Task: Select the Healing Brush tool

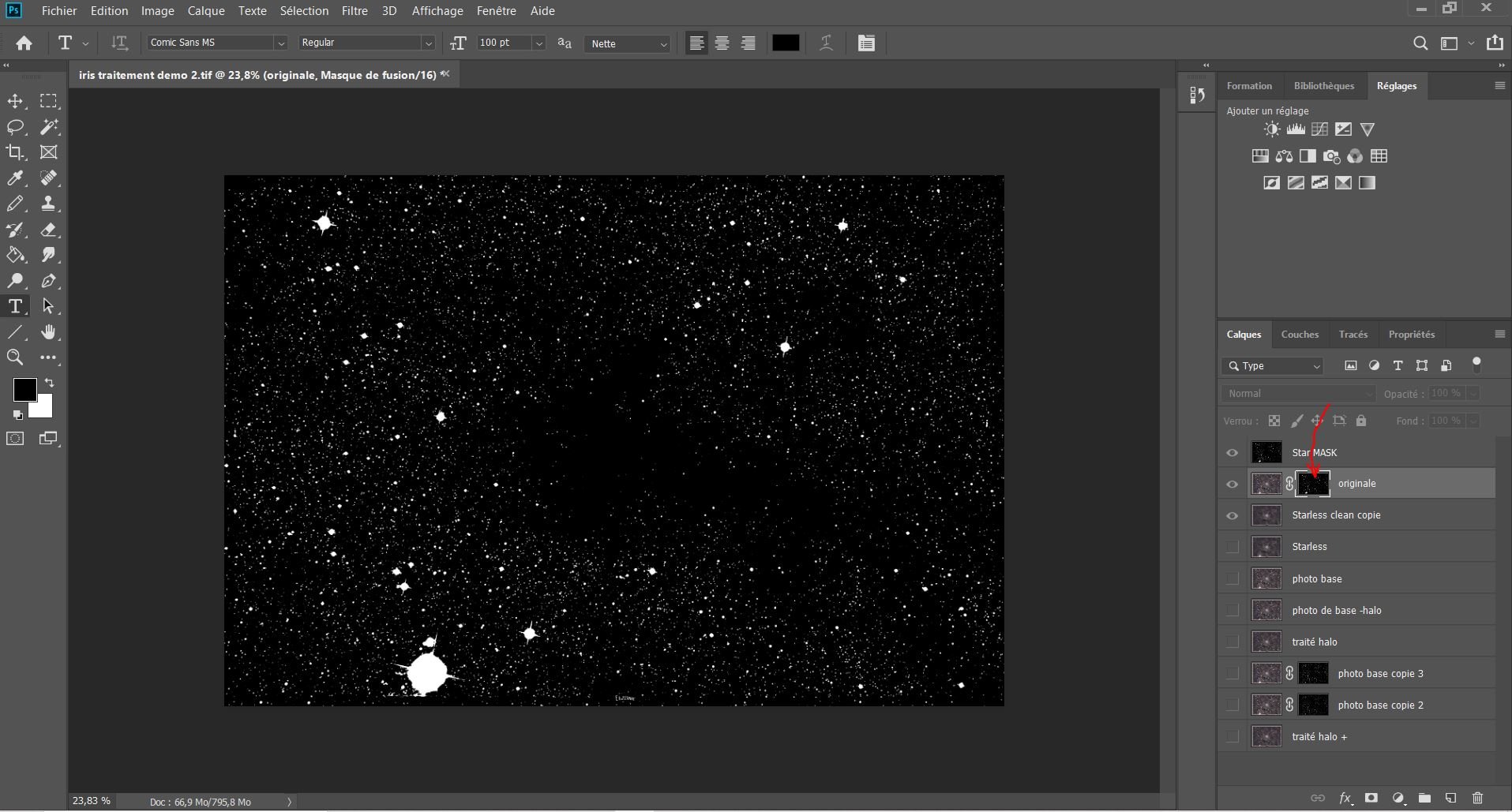Action: (49, 178)
